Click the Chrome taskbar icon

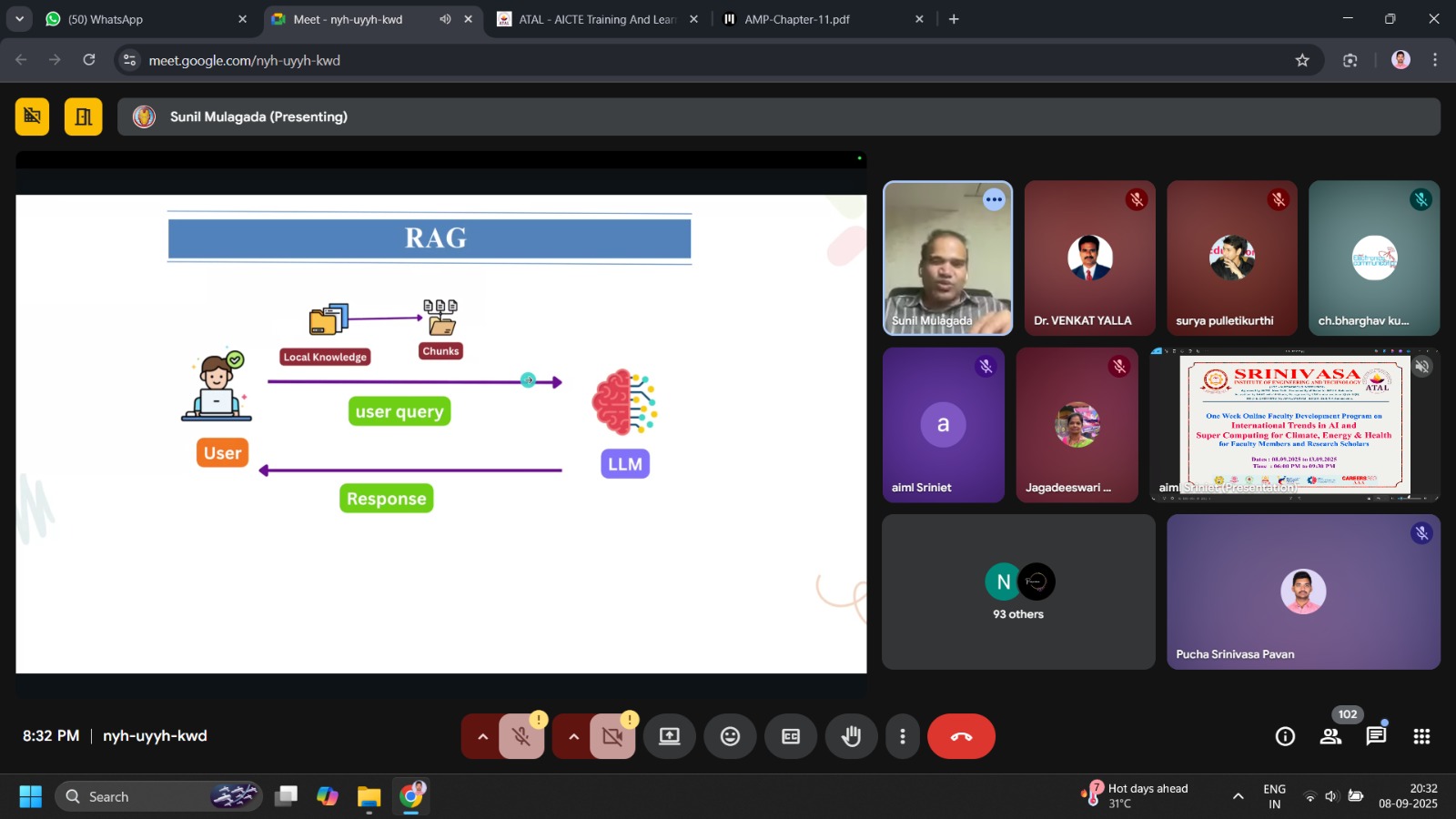tap(411, 797)
